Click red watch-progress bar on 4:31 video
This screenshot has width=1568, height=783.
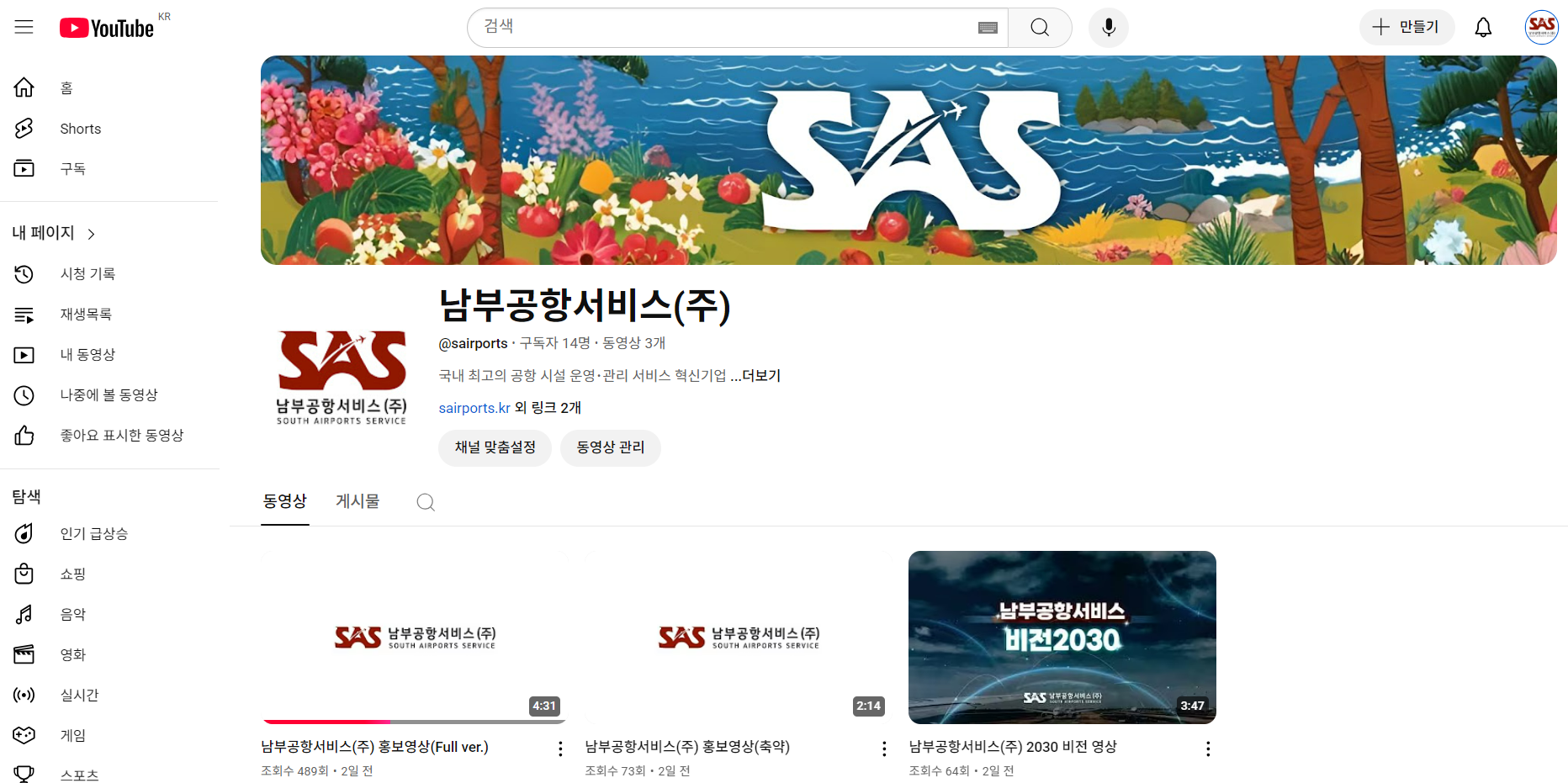click(x=326, y=722)
